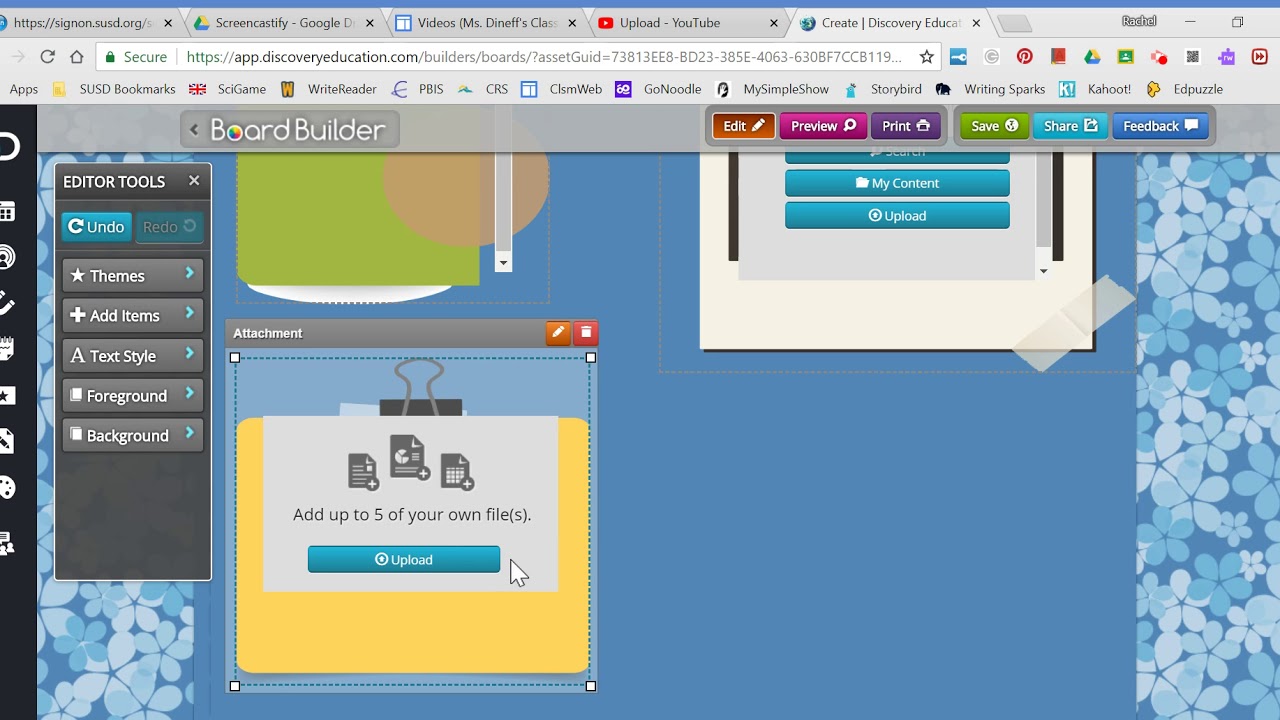This screenshot has height=720, width=1280.
Task: Delete the Attachment item with the red trash icon
Action: (586, 333)
